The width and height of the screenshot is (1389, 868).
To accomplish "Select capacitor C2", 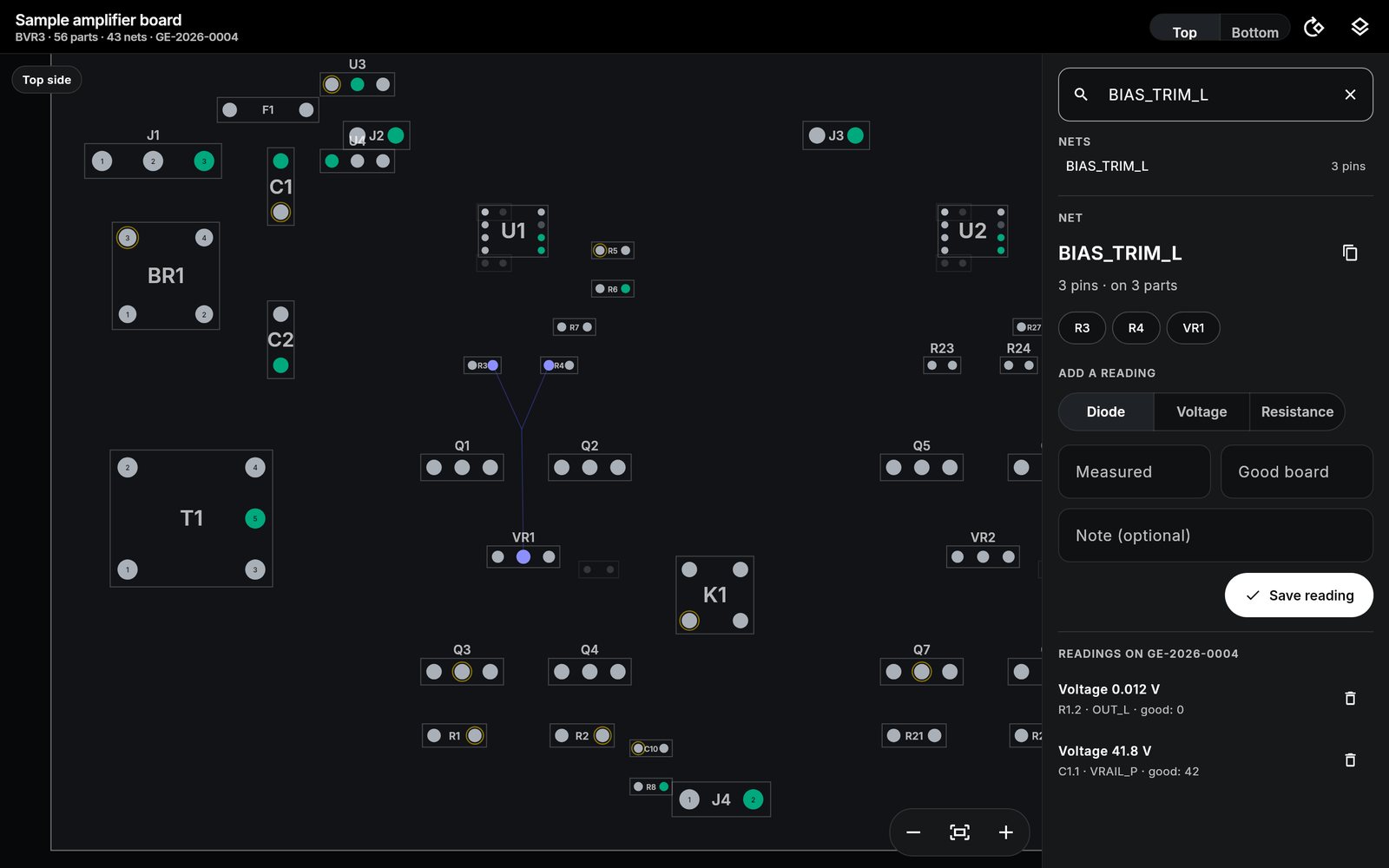I will [x=280, y=339].
